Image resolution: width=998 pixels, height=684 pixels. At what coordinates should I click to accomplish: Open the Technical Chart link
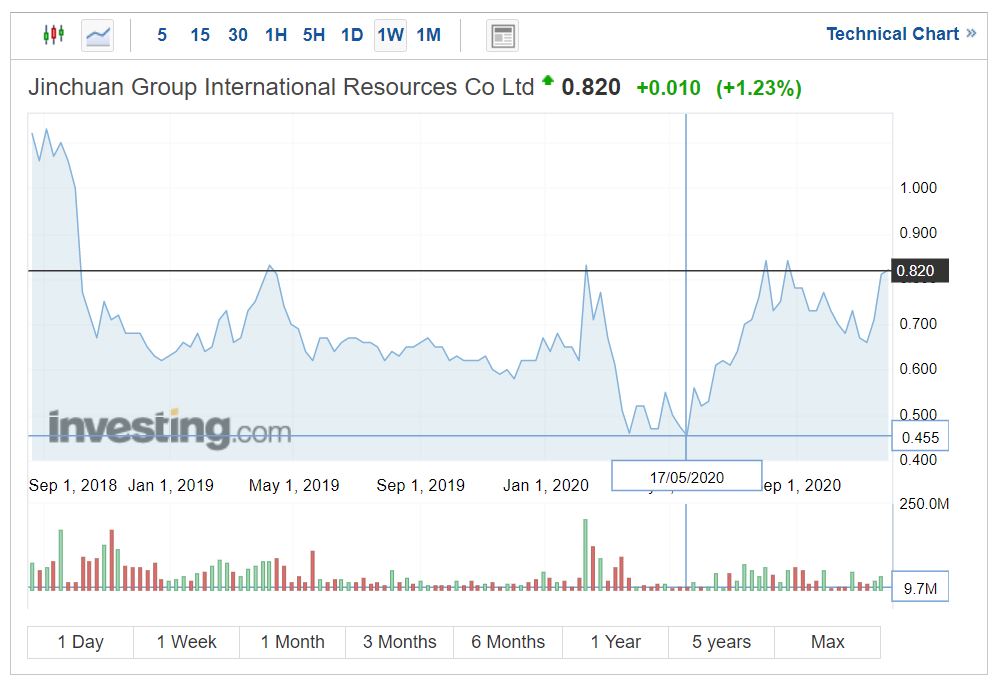point(901,34)
